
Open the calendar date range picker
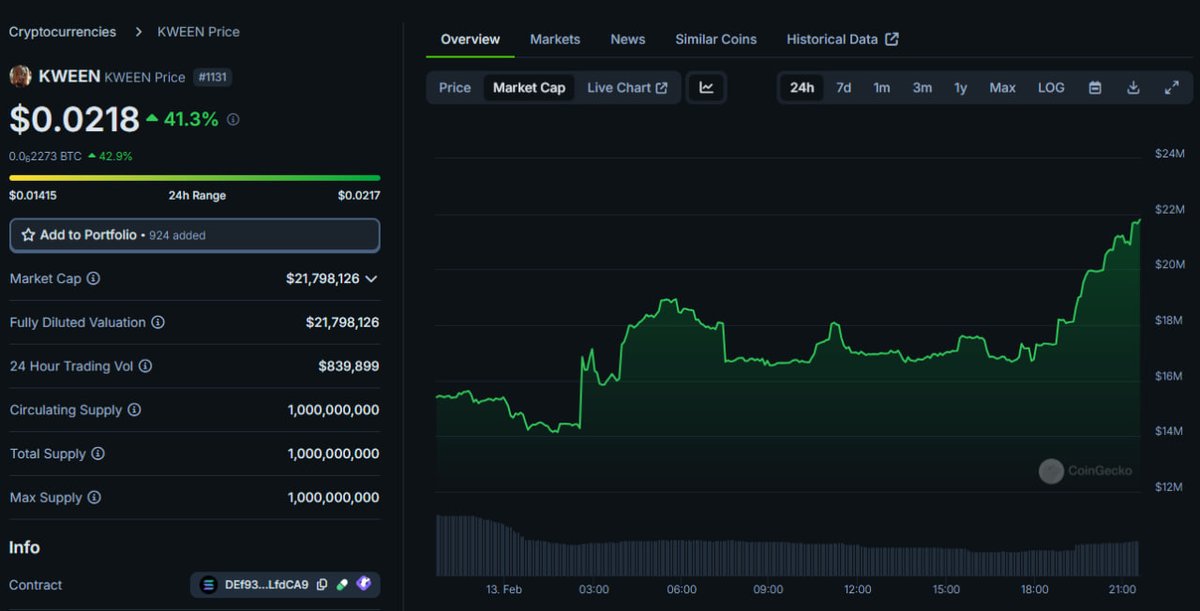1095,88
